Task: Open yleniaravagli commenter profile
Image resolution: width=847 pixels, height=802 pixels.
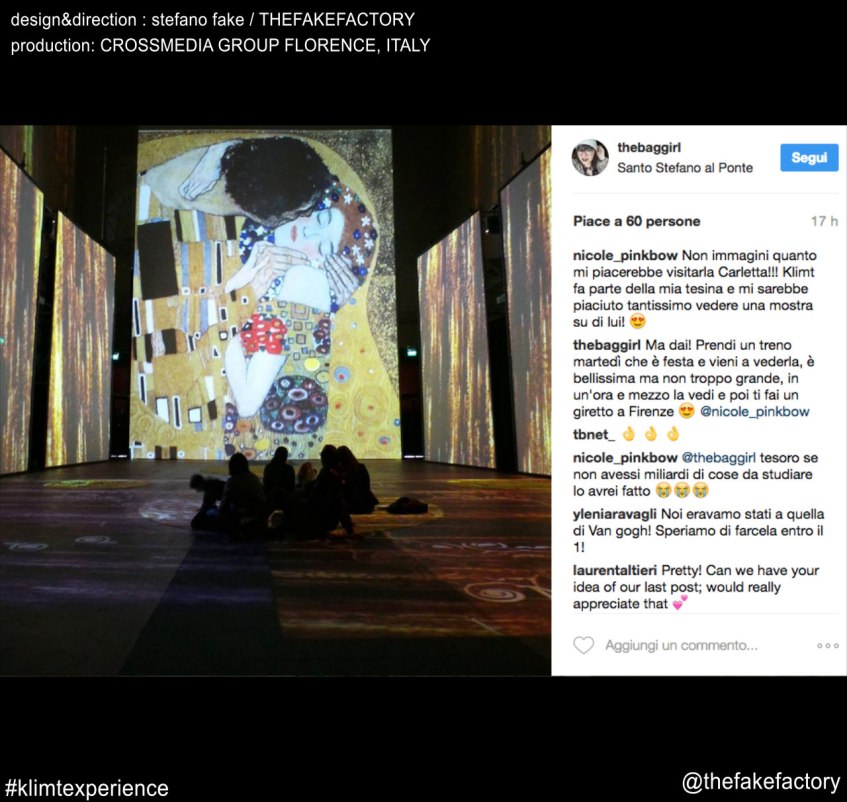Action: [615, 514]
